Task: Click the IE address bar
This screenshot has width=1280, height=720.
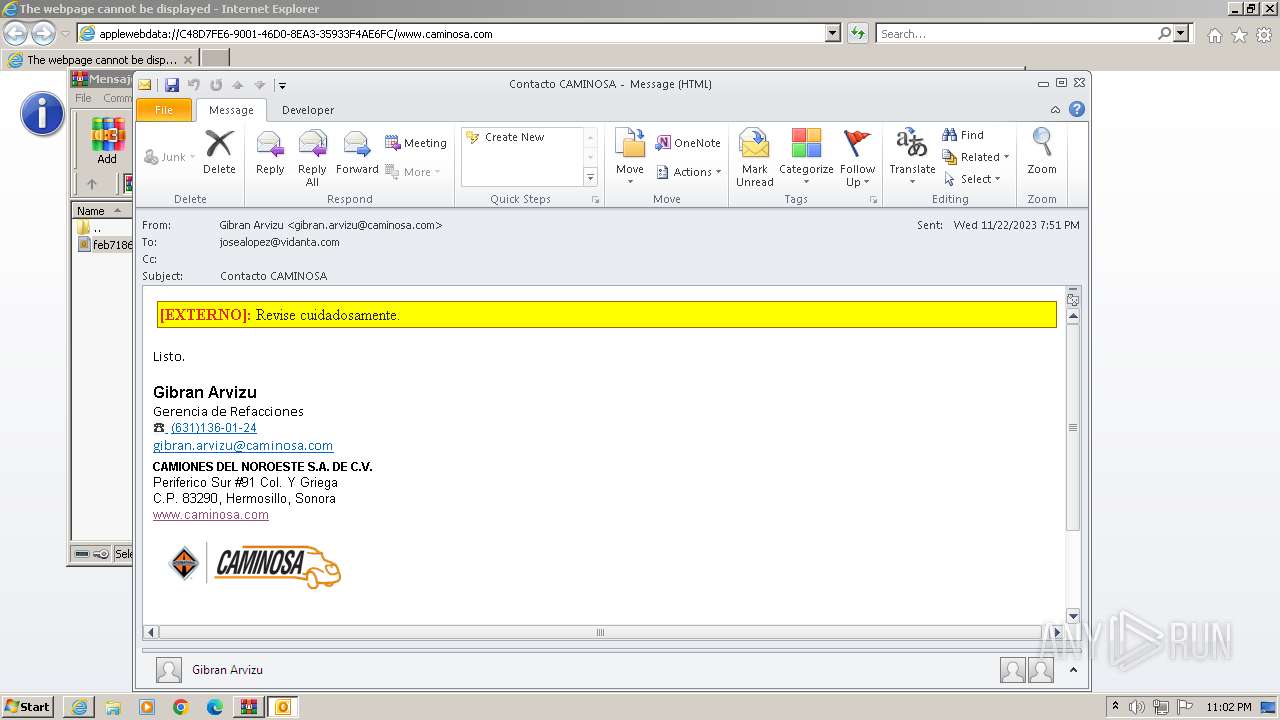Action: click(x=460, y=33)
